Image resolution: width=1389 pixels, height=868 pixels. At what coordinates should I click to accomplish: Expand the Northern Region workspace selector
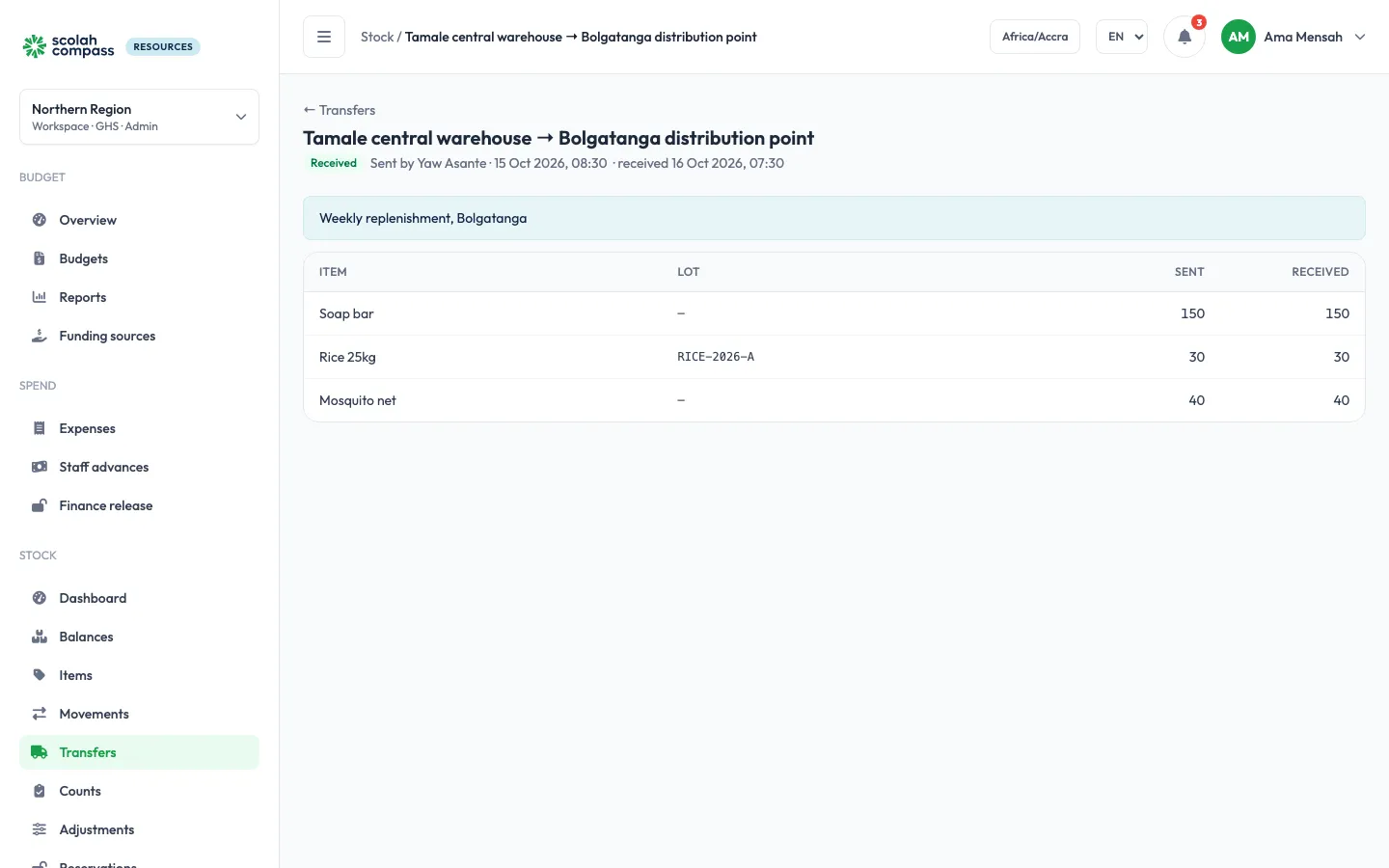[139, 117]
